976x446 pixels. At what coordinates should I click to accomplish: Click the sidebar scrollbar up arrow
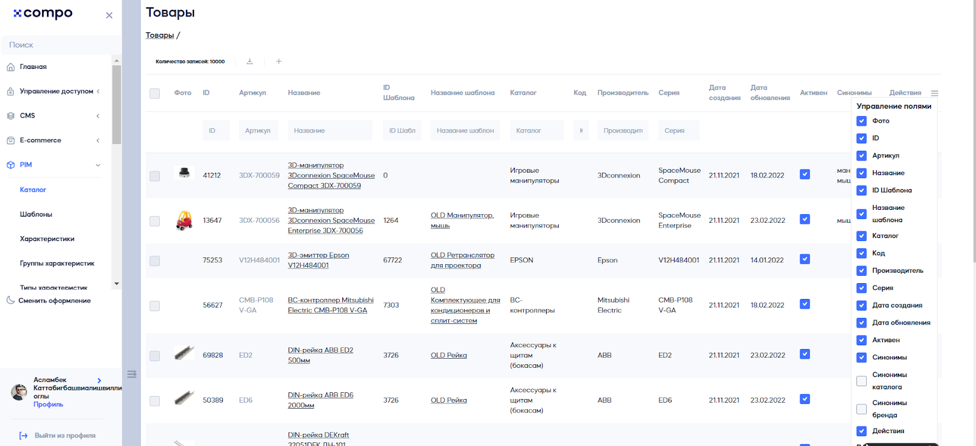(x=116, y=60)
